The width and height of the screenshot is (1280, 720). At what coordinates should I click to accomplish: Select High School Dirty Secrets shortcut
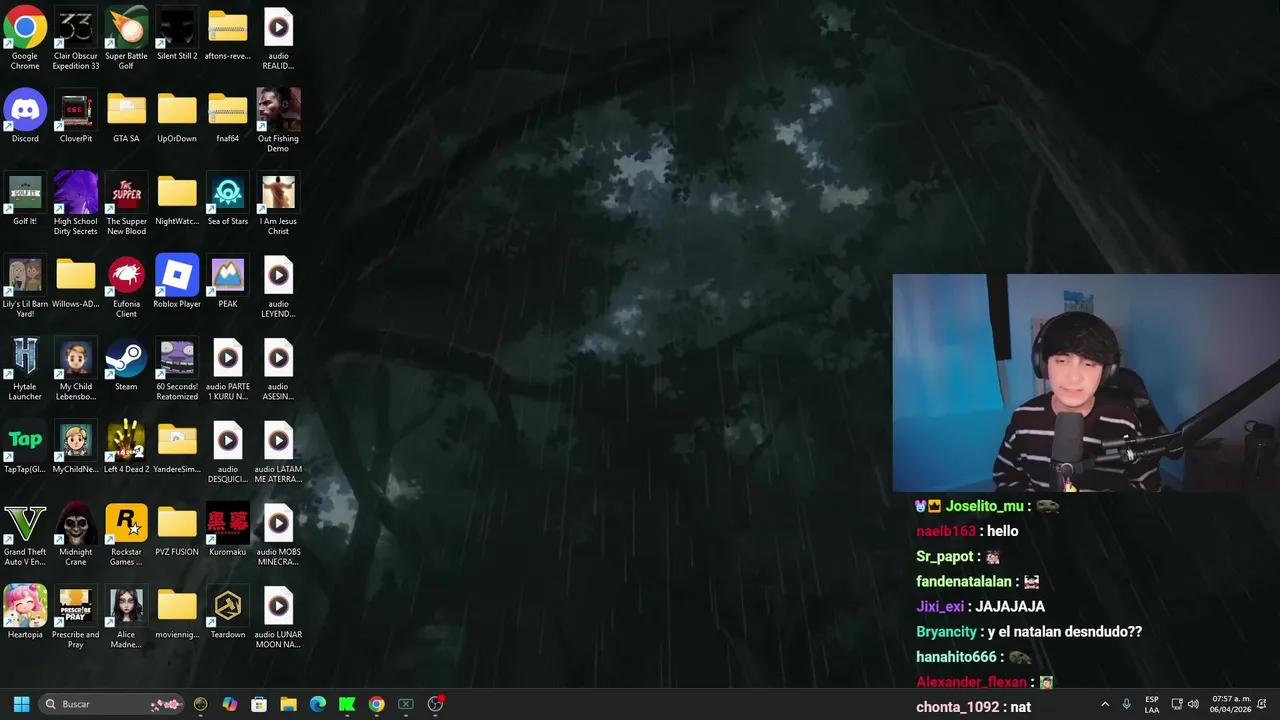click(76, 204)
